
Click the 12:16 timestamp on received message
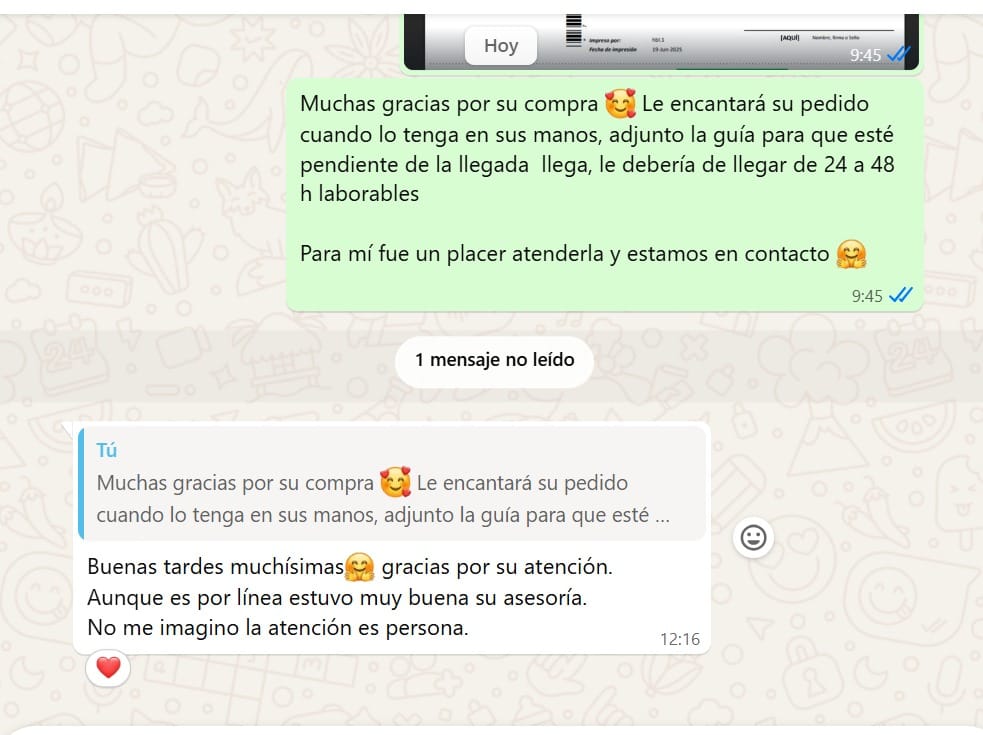click(x=680, y=639)
